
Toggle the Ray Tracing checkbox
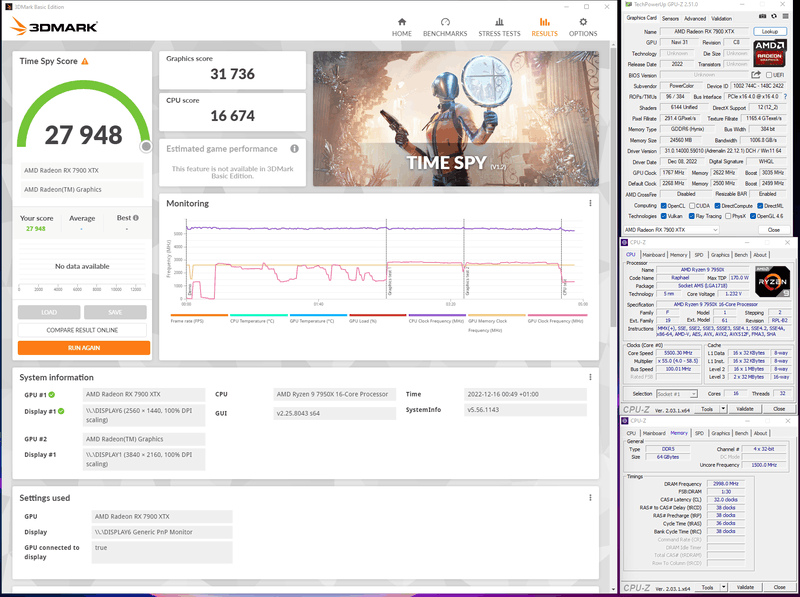click(x=692, y=216)
